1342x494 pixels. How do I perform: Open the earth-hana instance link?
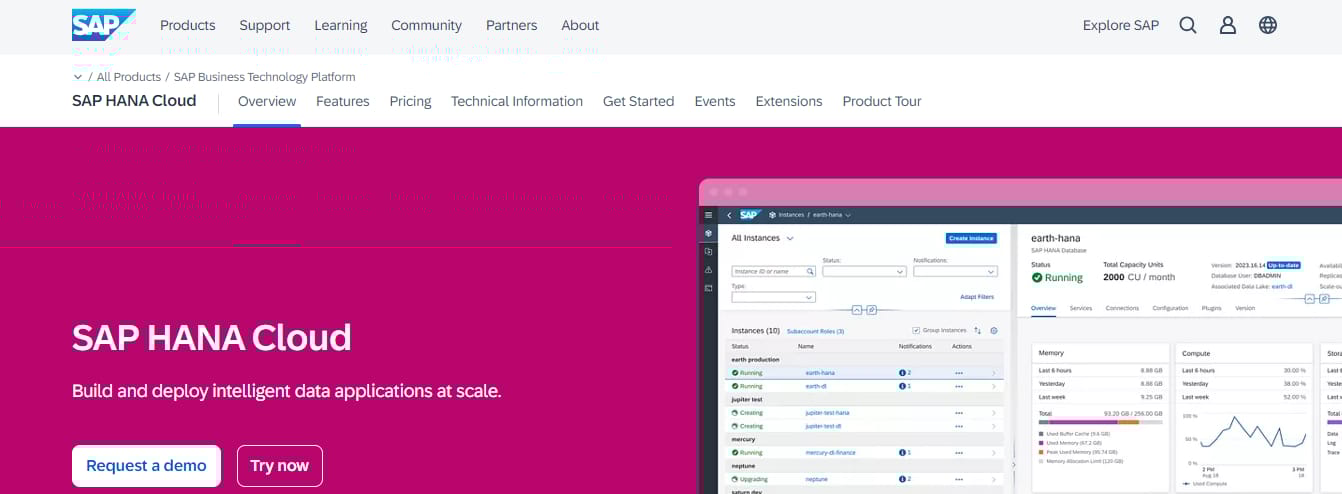pyautogui.click(x=820, y=373)
